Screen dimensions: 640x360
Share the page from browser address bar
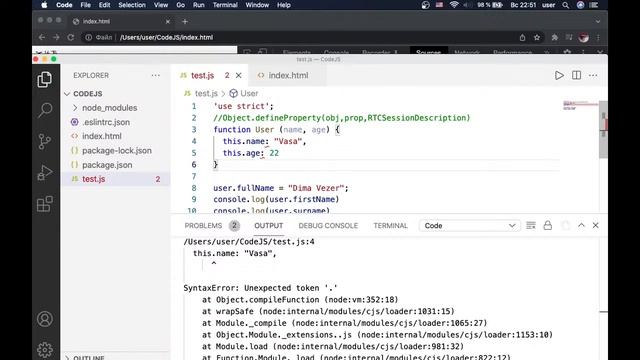pyautogui.click(x=522, y=37)
